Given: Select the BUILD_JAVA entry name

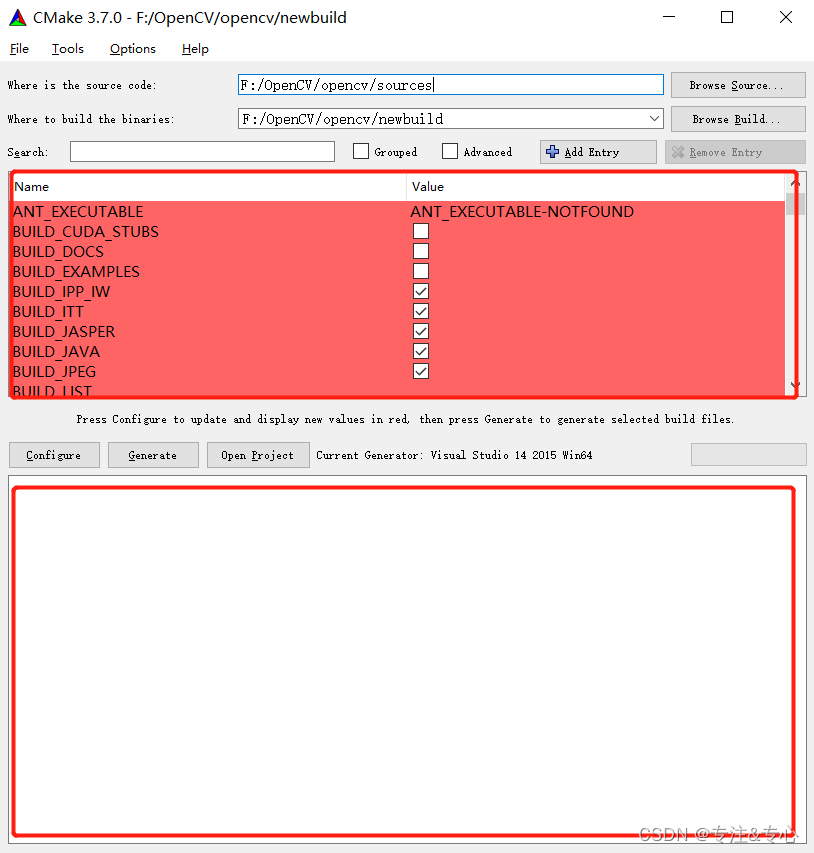Looking at the screenshot, I should 56,352.
